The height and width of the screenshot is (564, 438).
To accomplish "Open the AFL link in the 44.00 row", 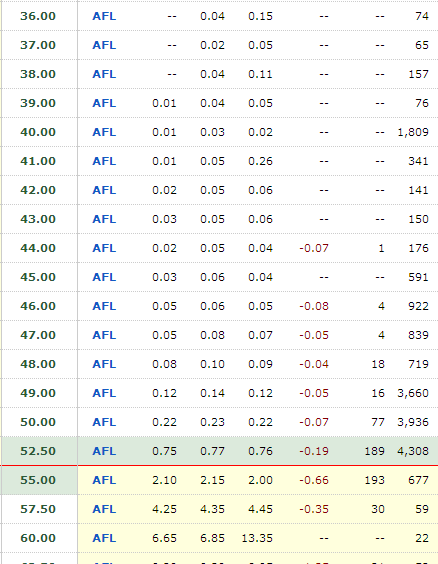I will click(x=104, y=248).
